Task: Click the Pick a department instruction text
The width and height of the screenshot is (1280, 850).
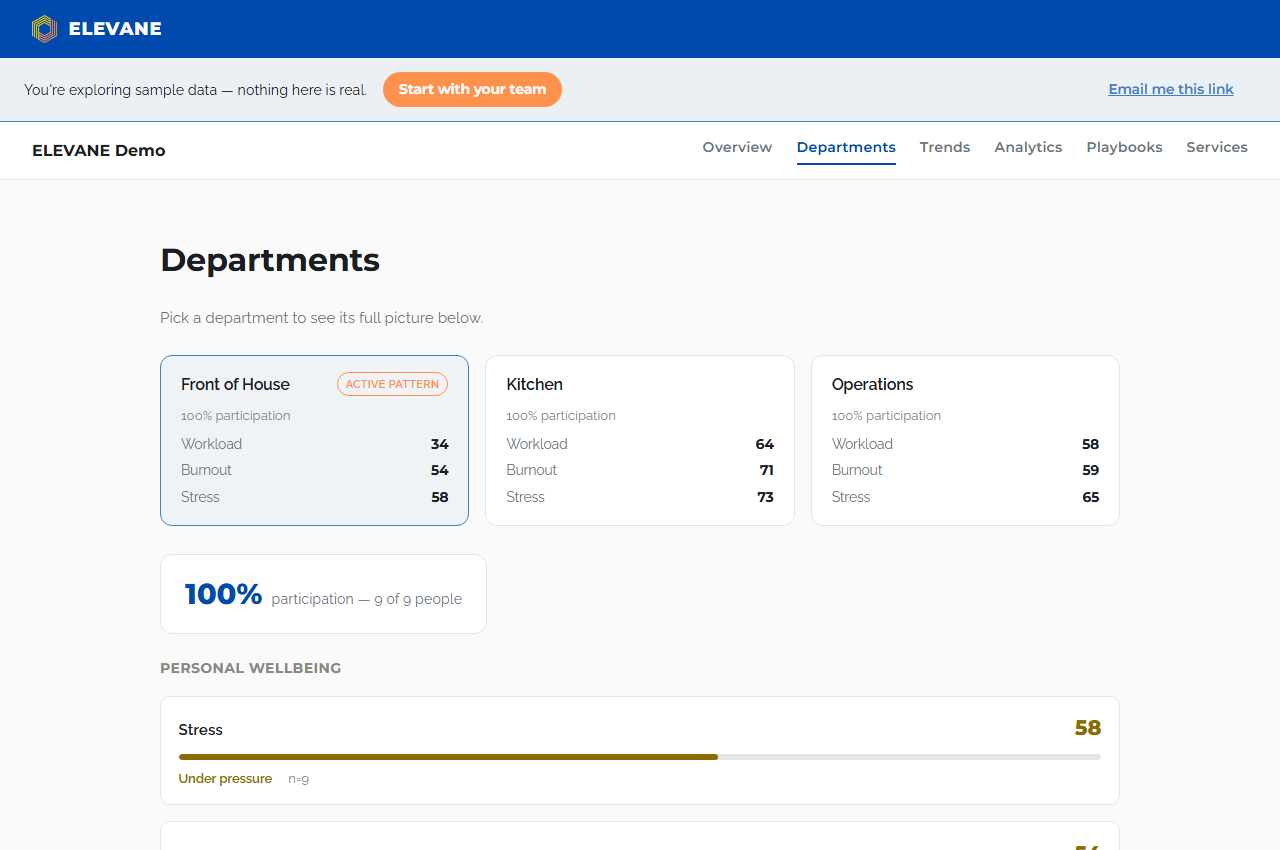Action: [321, 318]
